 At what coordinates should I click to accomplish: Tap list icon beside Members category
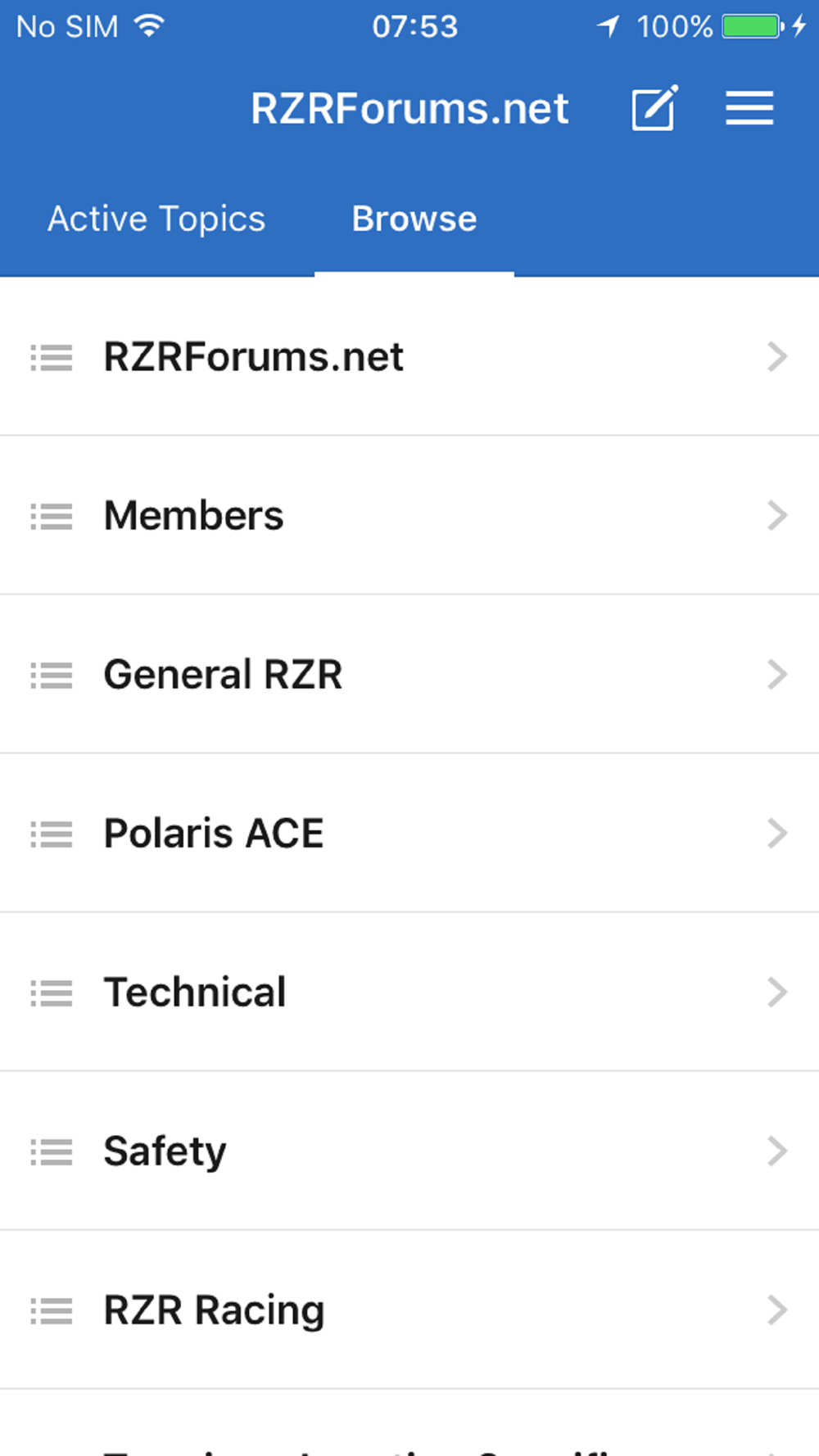pyautogui.click(x=52, y=517)
